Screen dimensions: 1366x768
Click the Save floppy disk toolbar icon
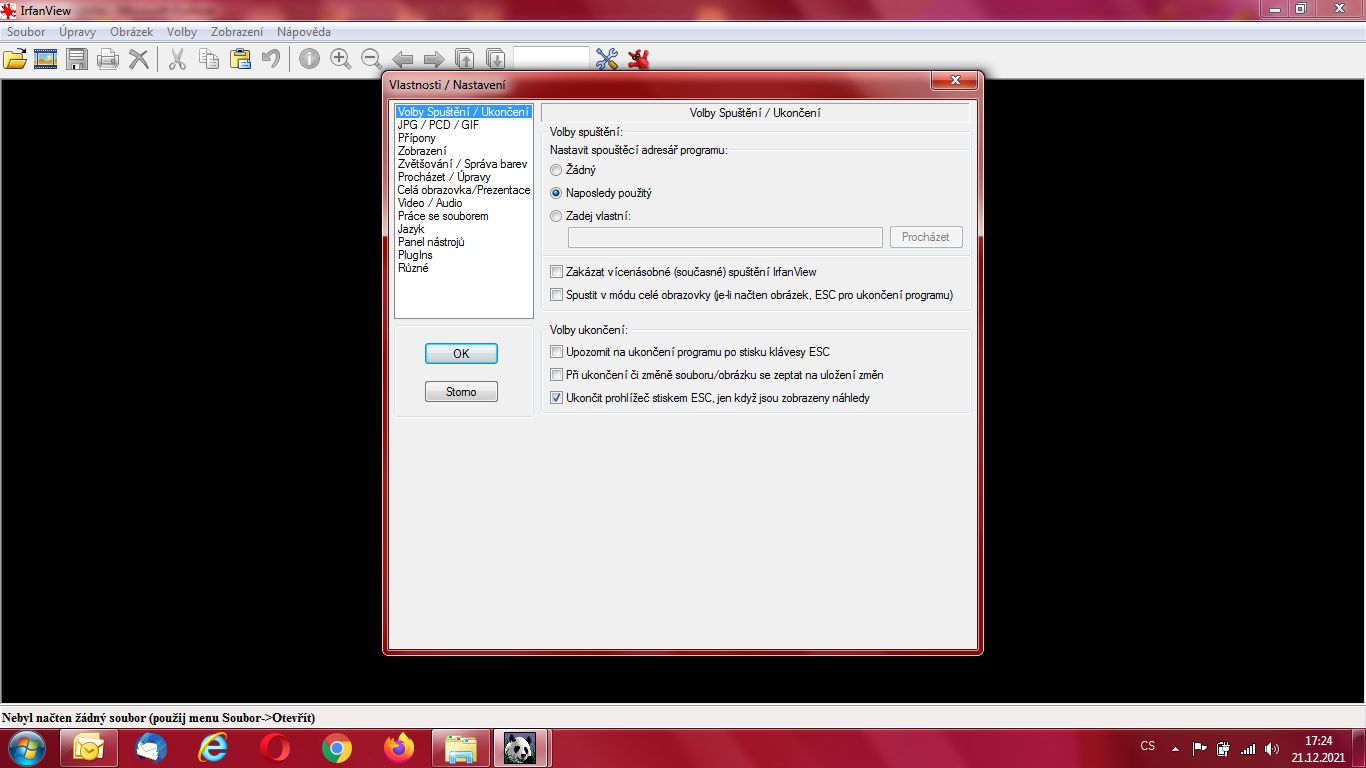pos(77,59)
